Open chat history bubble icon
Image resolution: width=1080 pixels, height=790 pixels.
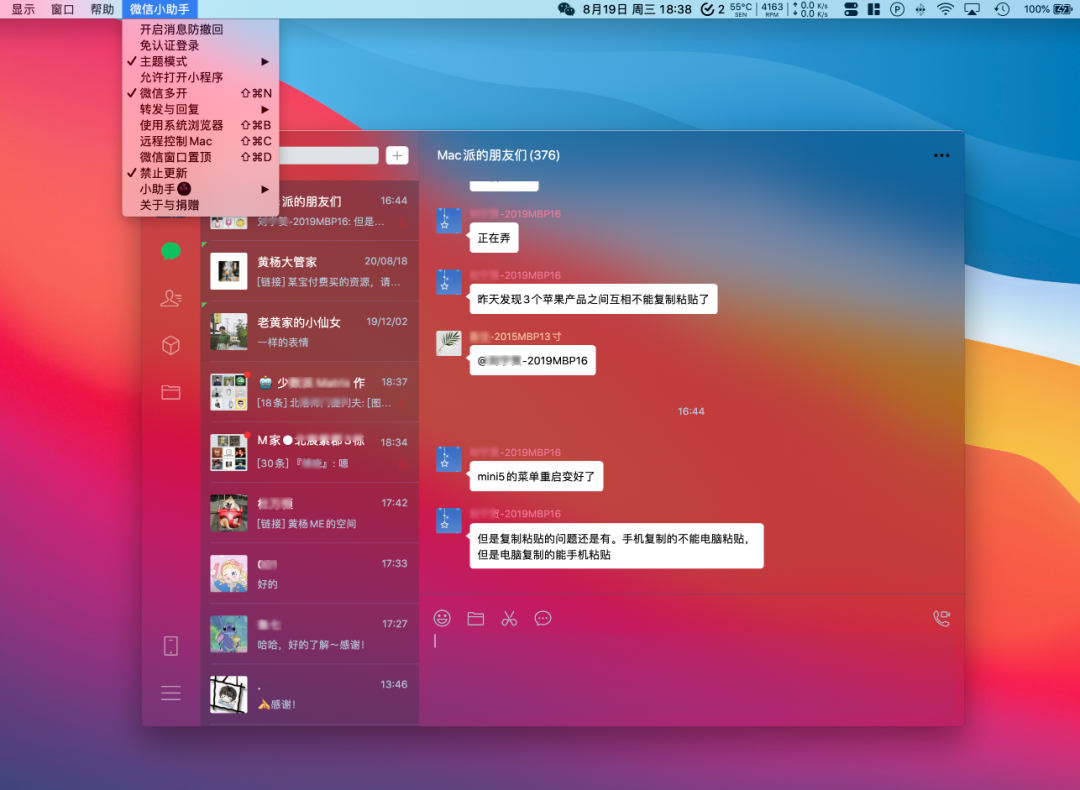[x=543, y=619]
